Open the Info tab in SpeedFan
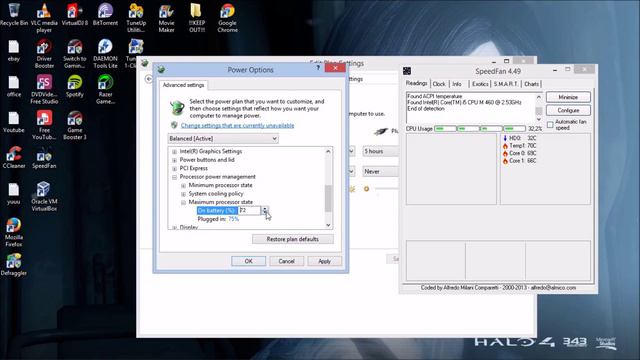This screenshot has height=360, width=640. (457, 84)
